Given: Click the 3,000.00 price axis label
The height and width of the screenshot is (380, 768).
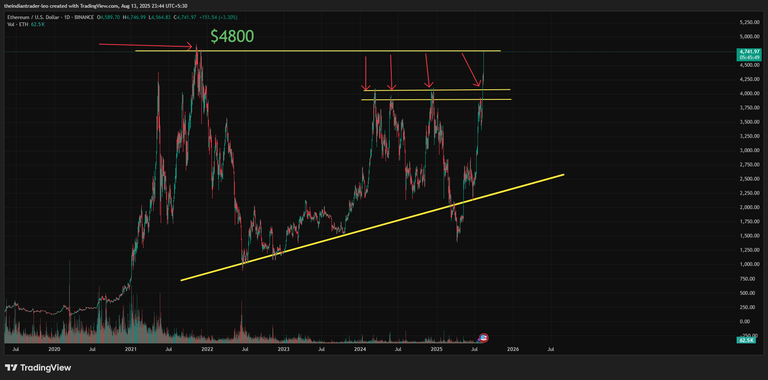Looking at the screenshot, I should click(750, 150).
